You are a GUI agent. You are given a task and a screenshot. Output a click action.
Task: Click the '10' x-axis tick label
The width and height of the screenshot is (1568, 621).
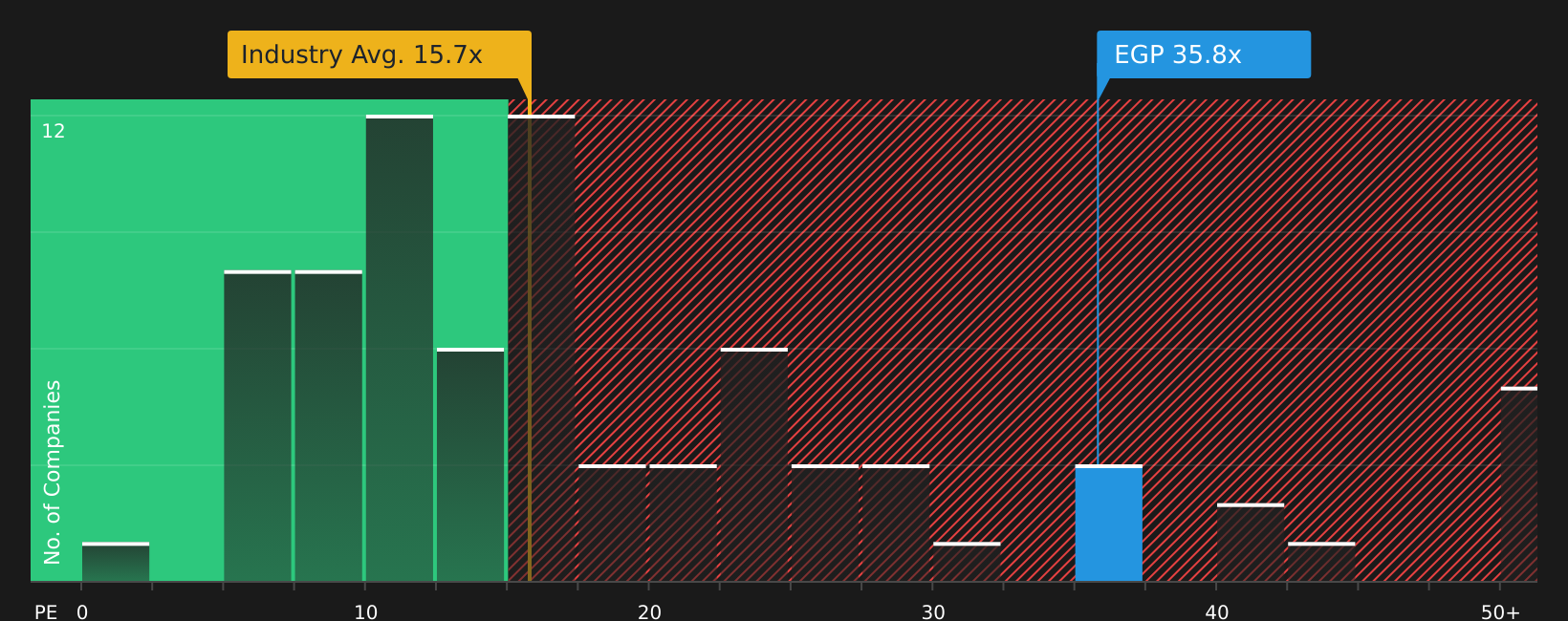(366, 612)
